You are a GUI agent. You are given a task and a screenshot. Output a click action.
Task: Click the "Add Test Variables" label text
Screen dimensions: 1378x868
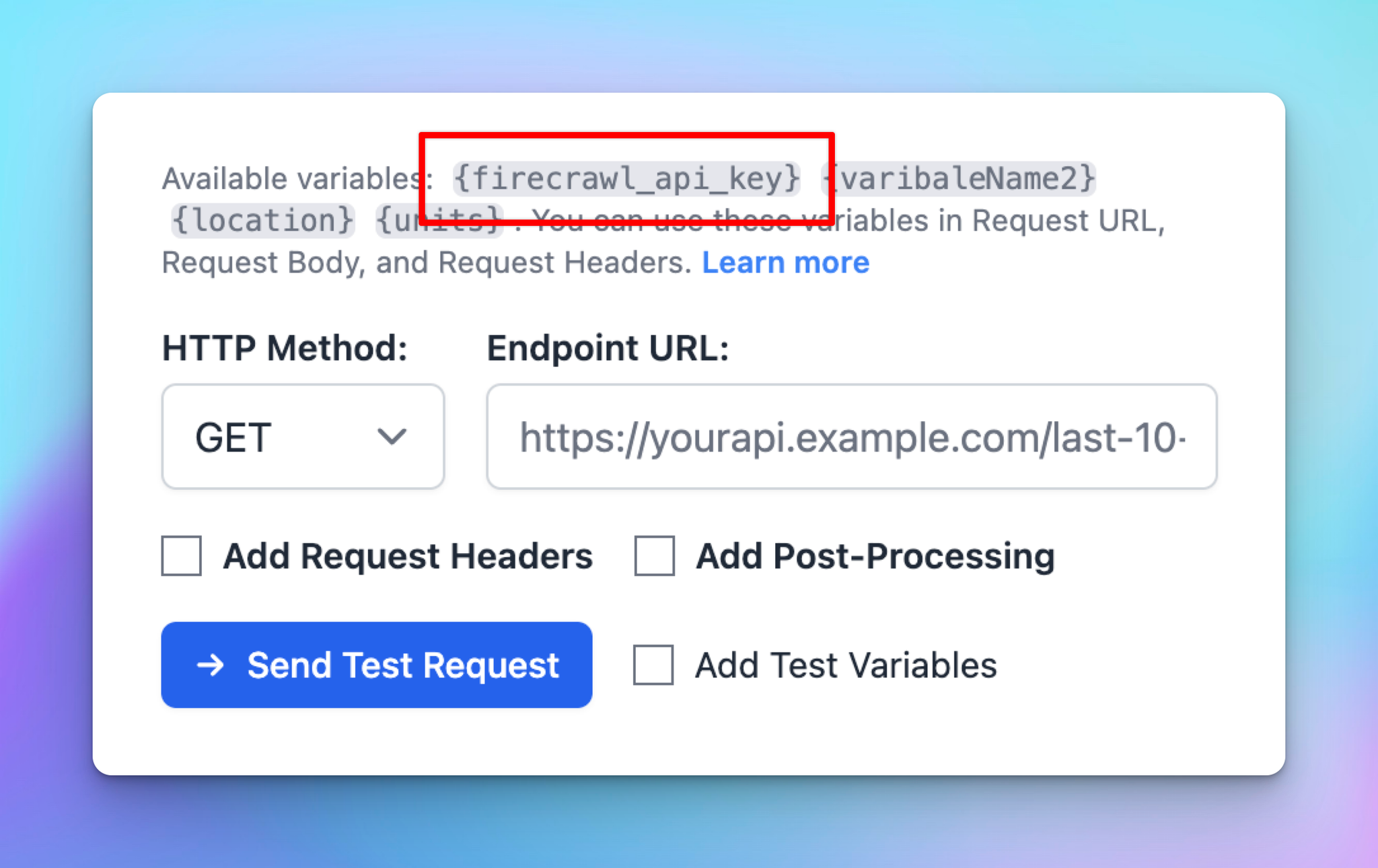coord(846,665)
